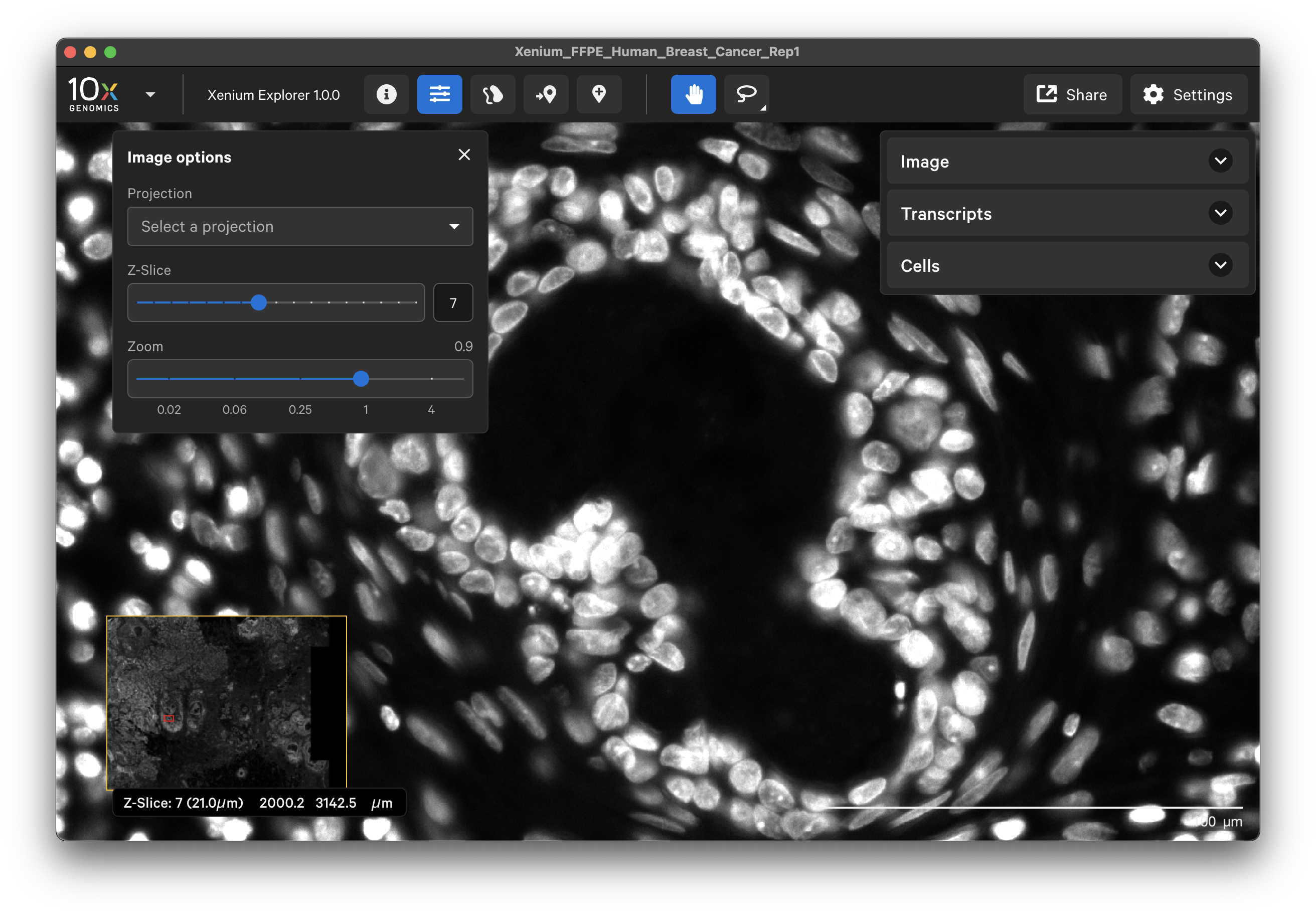1316x915 pixels.
Task: Click the 10x Genomics logo
Action: coord(94,95)
